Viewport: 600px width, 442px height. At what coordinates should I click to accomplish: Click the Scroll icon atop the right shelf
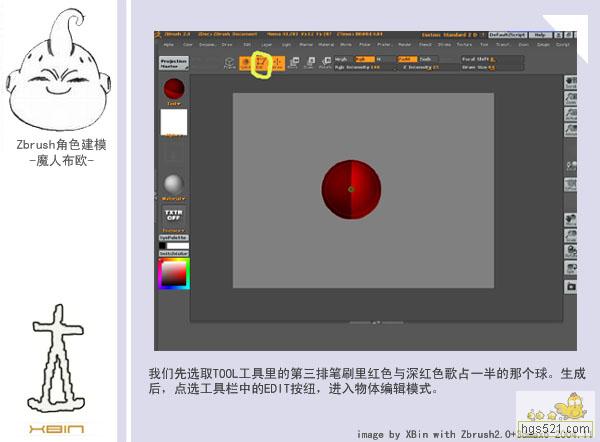pos(571,82)
